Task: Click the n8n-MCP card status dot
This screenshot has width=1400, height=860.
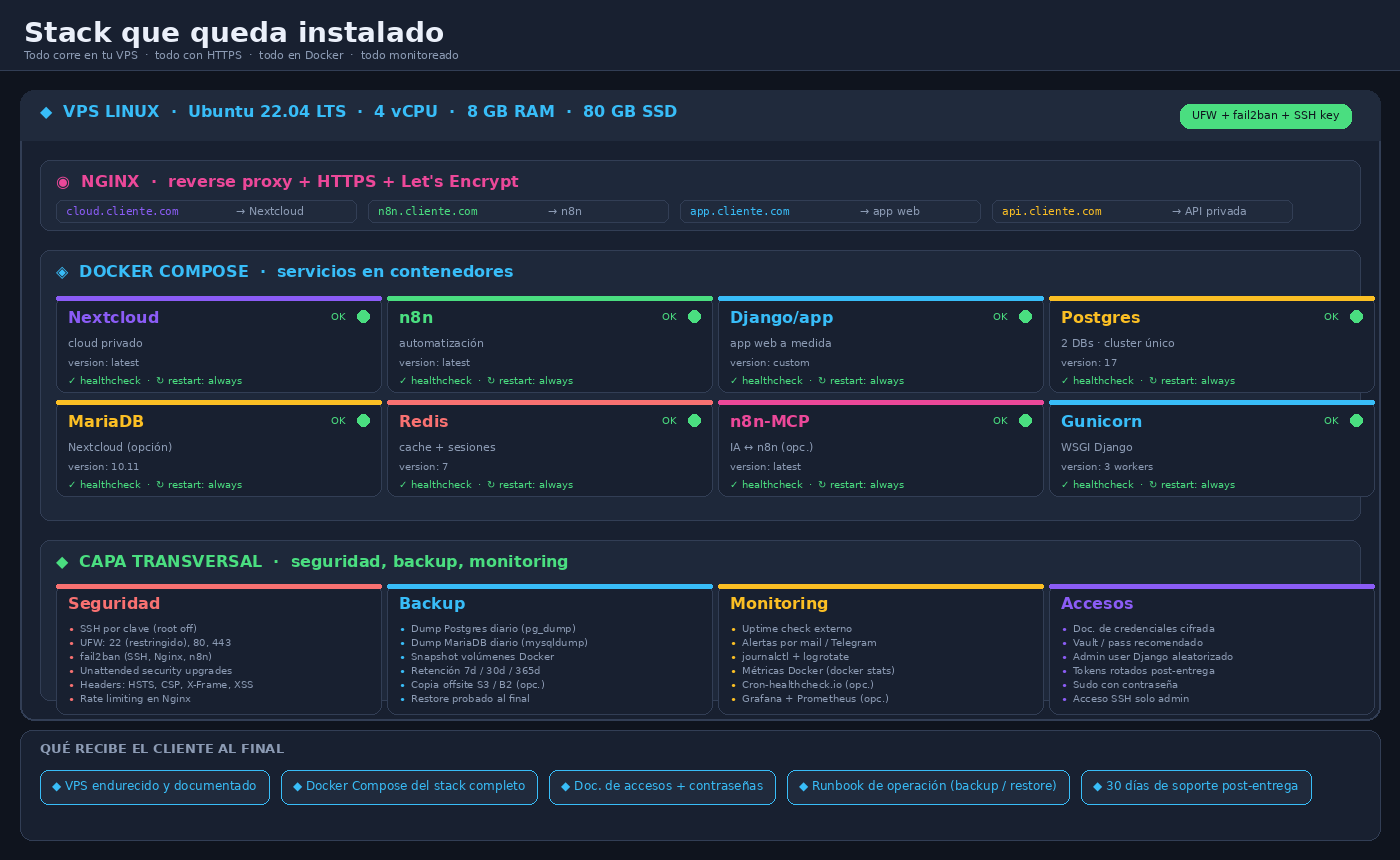Action: pyautogui.click(x=1025, y=421)
